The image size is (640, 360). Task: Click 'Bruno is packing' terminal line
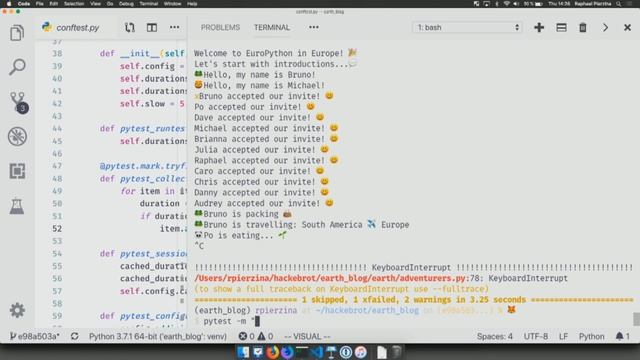243,214
